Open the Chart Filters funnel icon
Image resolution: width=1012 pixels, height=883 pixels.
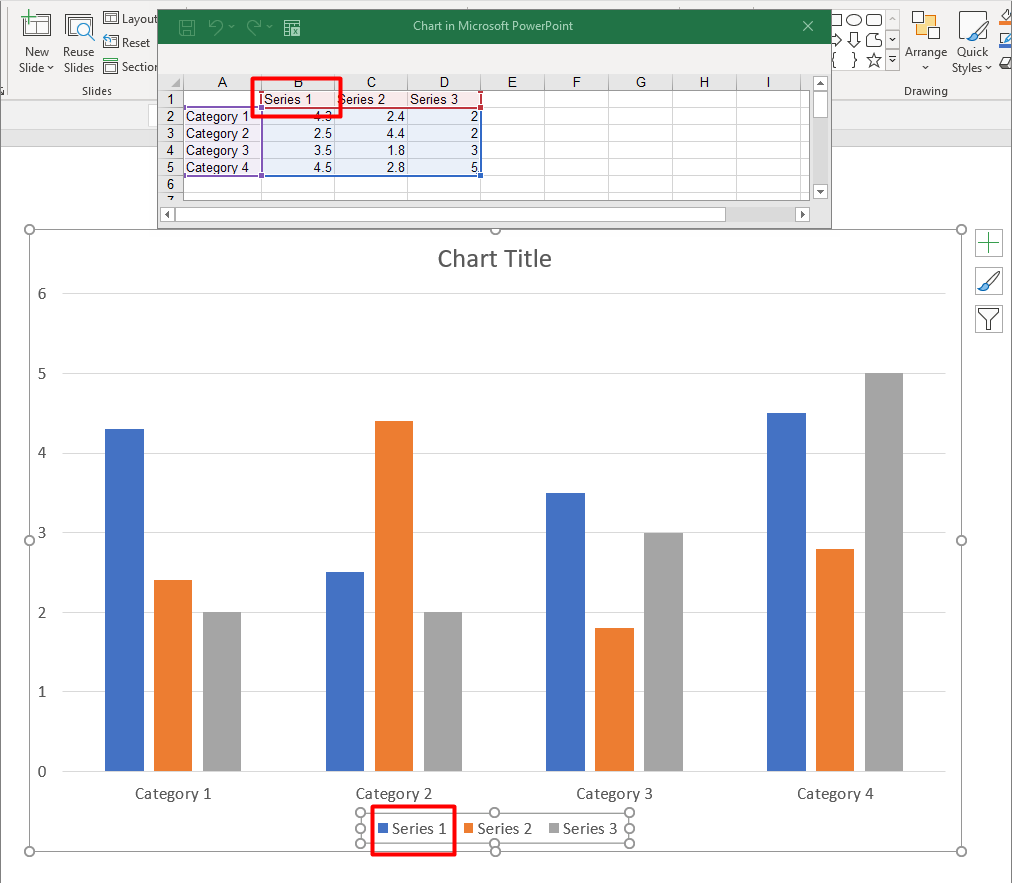(988, 318)
